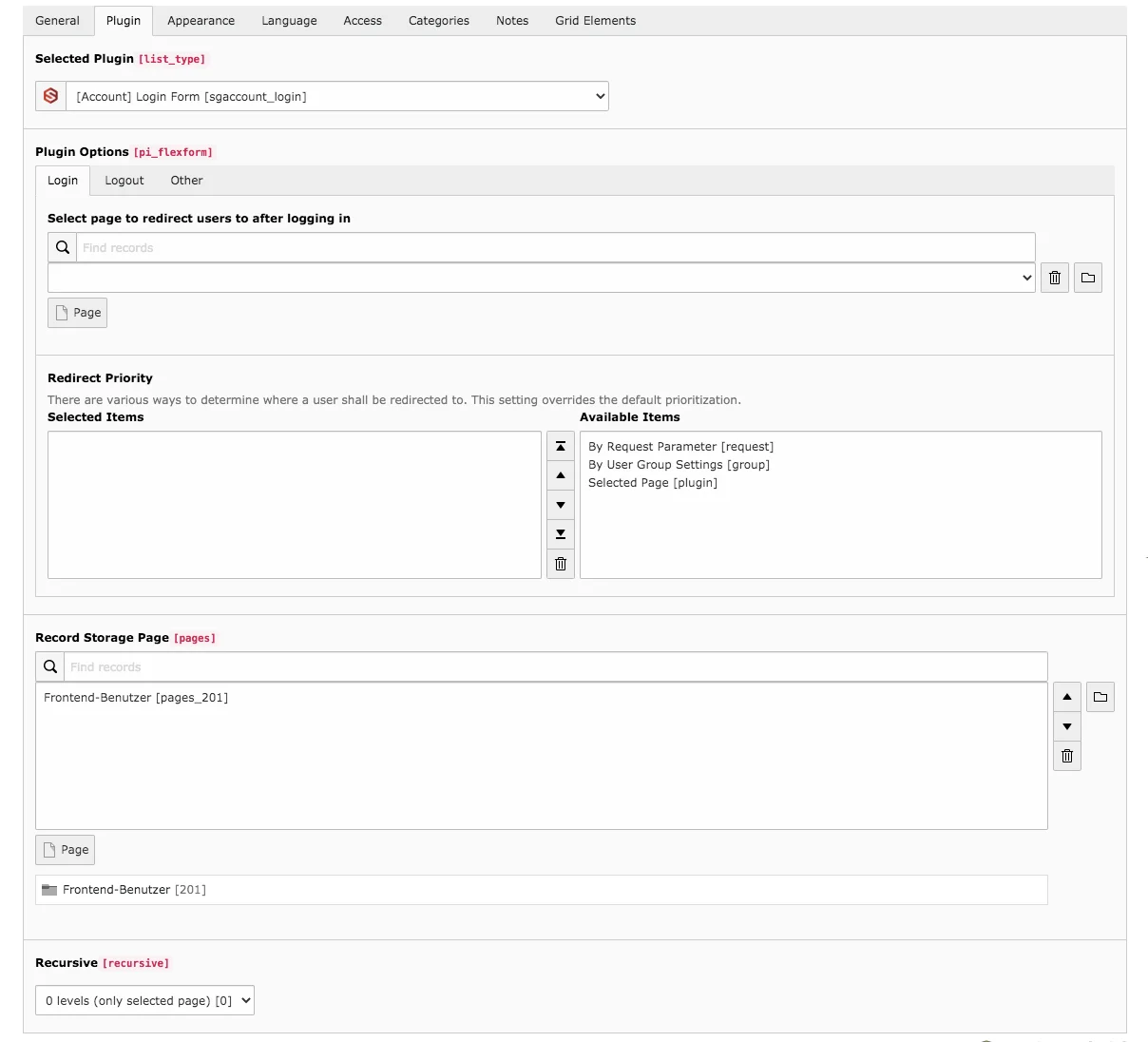Click the move-to-top arrow in Redirect Priority

(560, 446)
